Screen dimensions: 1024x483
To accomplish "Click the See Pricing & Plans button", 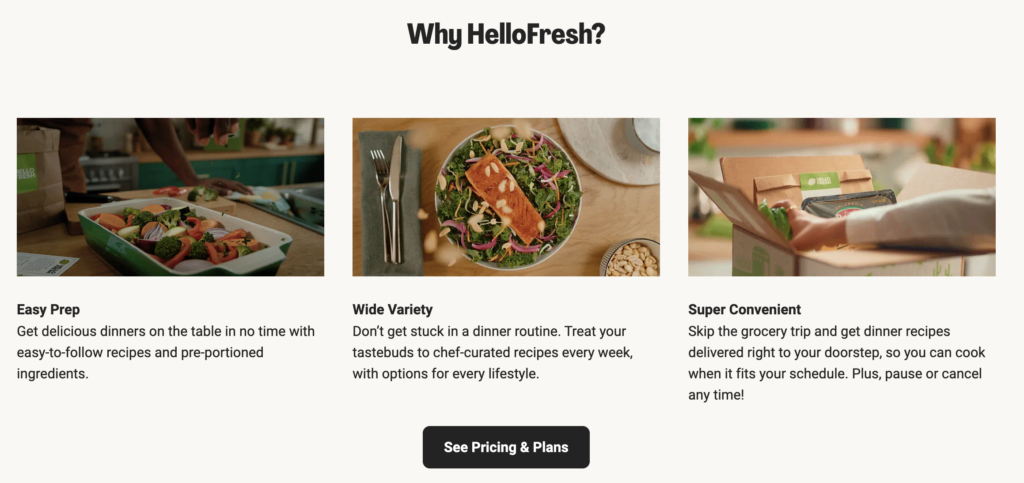I will tap(506, 447).
